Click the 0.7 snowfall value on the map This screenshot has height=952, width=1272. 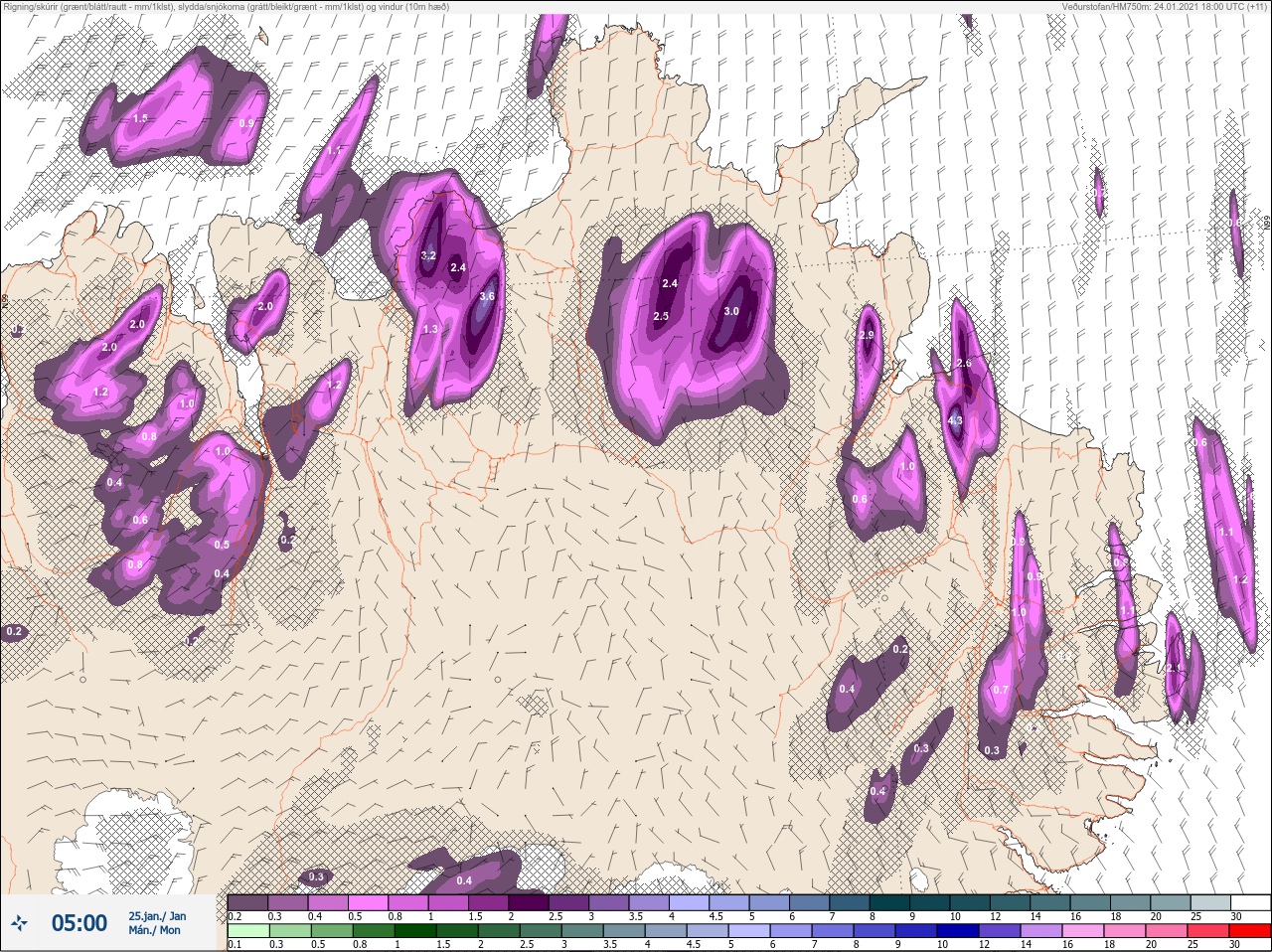click(x=1001, y=690)
